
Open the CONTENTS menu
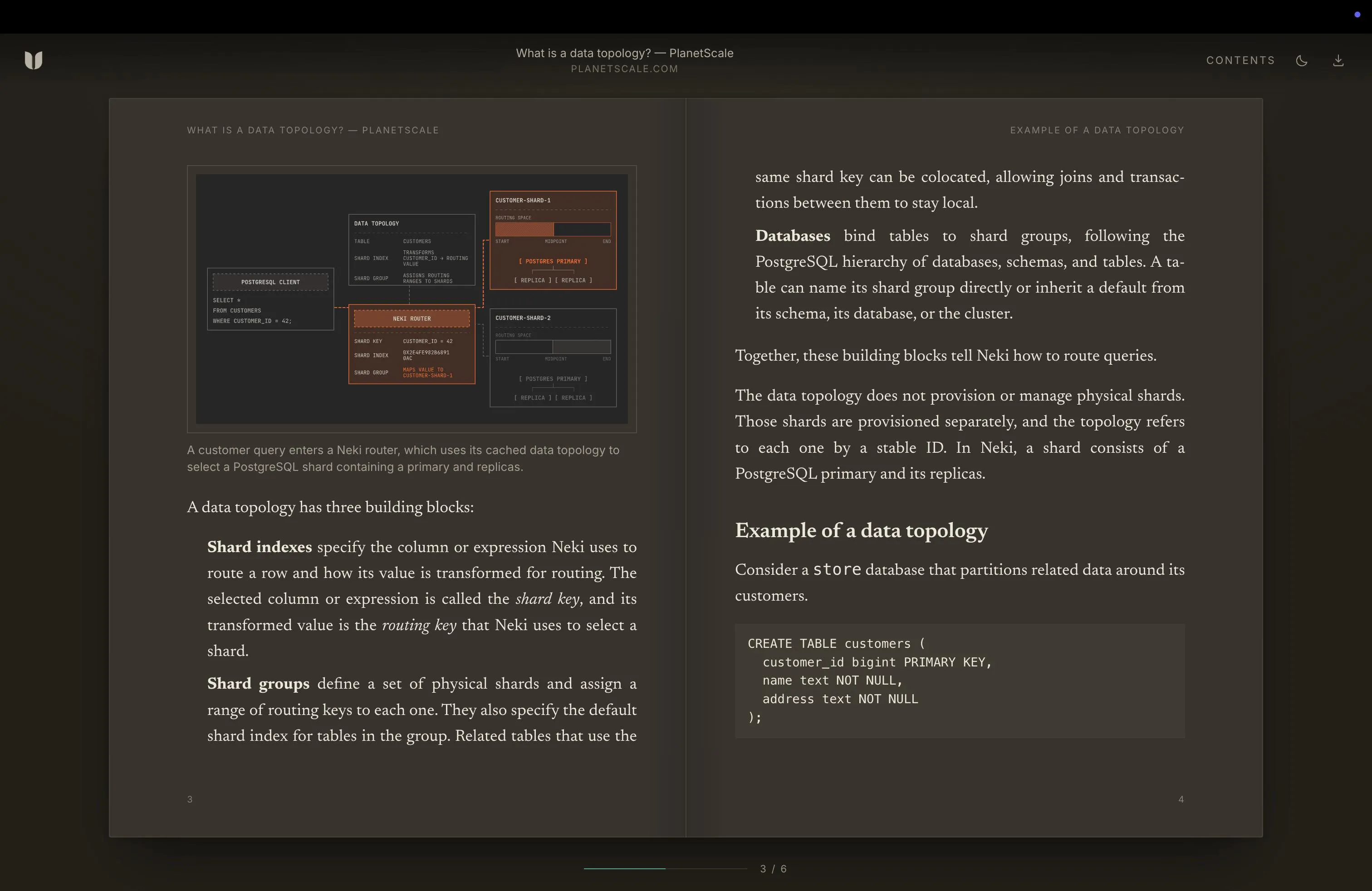point(1240,60)
